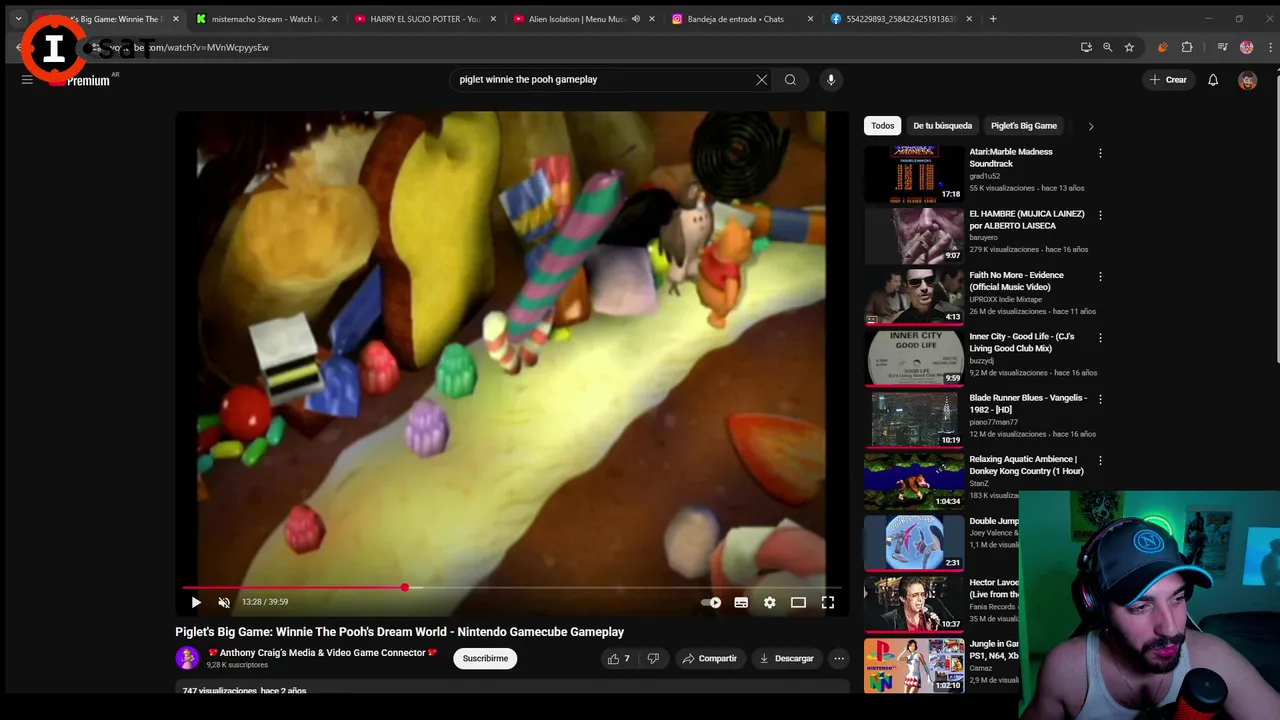The width and height of the screenshot is (1280, 720).
Task: Show more filter chips with the right arrow
Action: [1090, 126]
